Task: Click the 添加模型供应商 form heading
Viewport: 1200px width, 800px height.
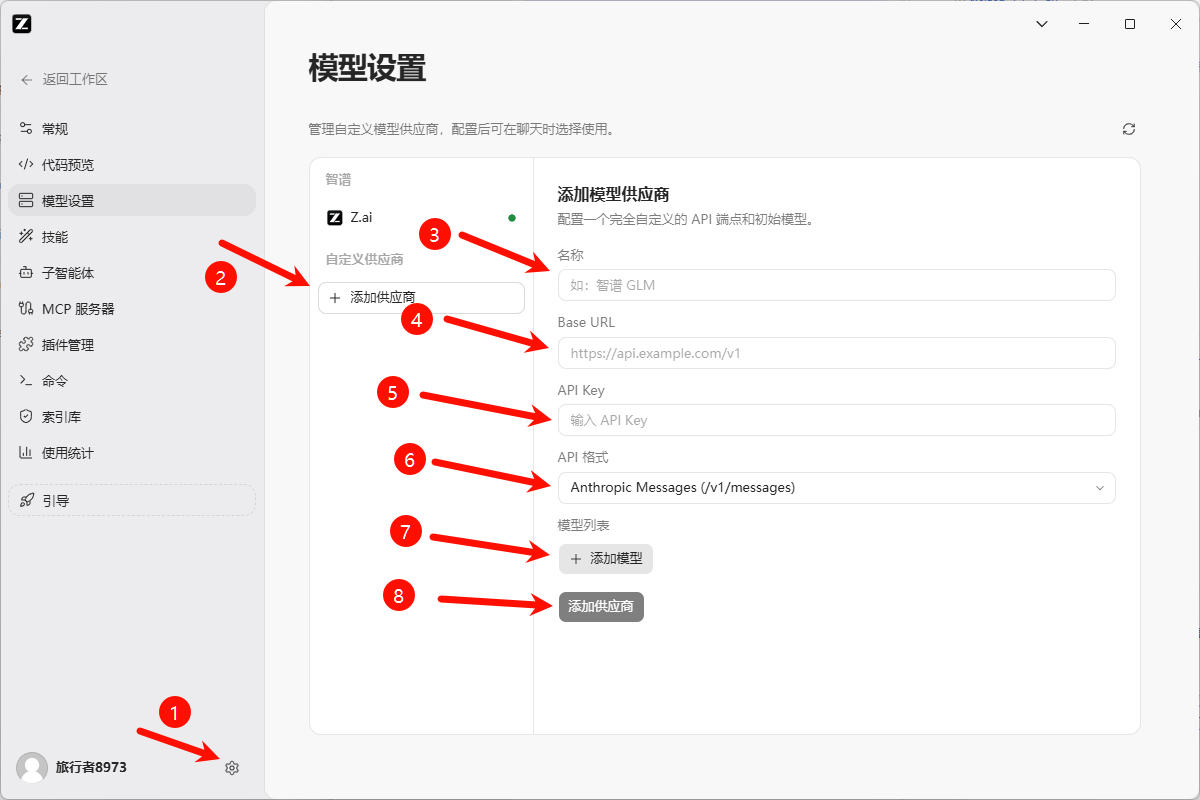Action: (613, 195)
